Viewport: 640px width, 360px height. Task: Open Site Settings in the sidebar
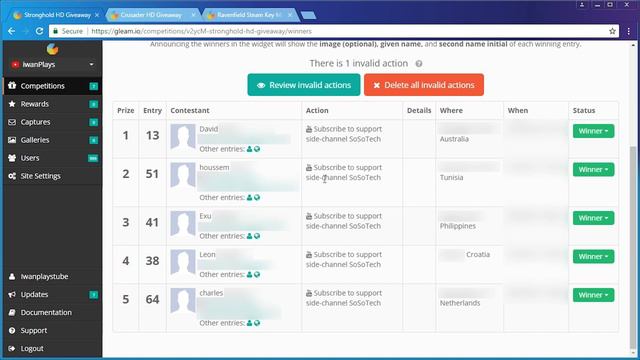point(53,176)
